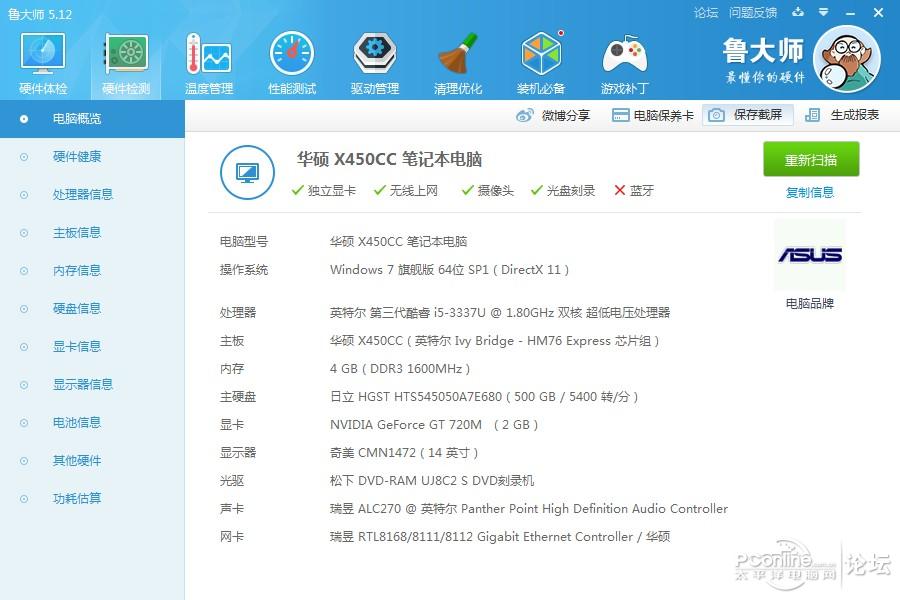Select 硬件健康 sidebar item
Image resolution: width=900 pixels, height=600 pixels.
[92, 157]
